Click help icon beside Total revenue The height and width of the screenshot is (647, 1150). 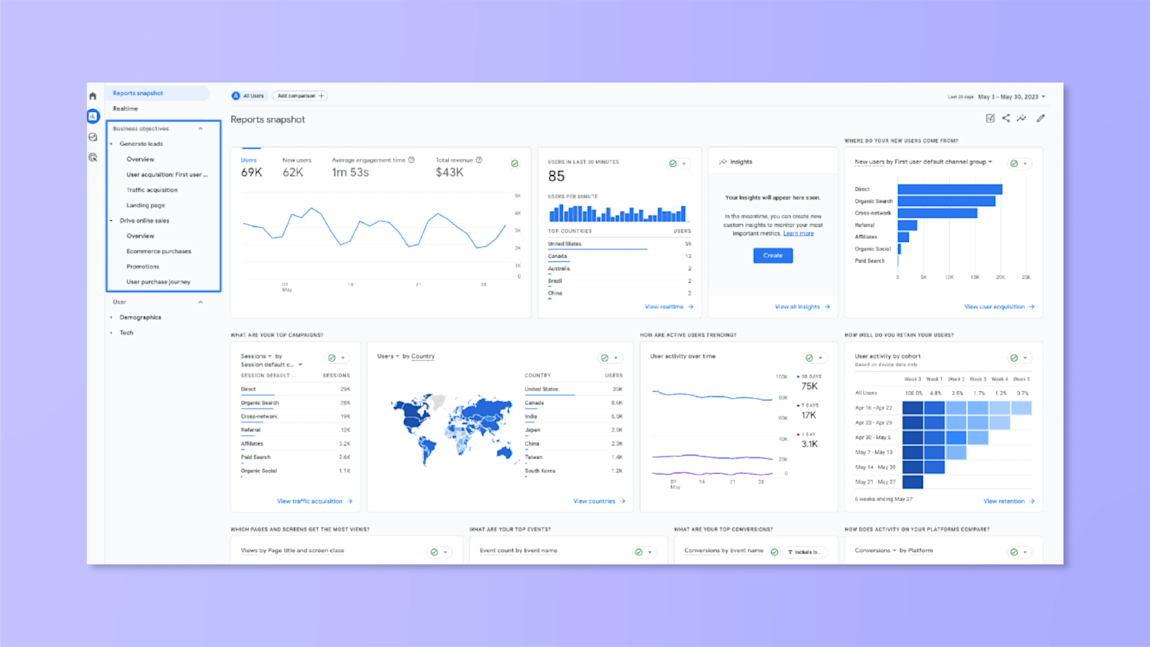[x=479, y=160]
